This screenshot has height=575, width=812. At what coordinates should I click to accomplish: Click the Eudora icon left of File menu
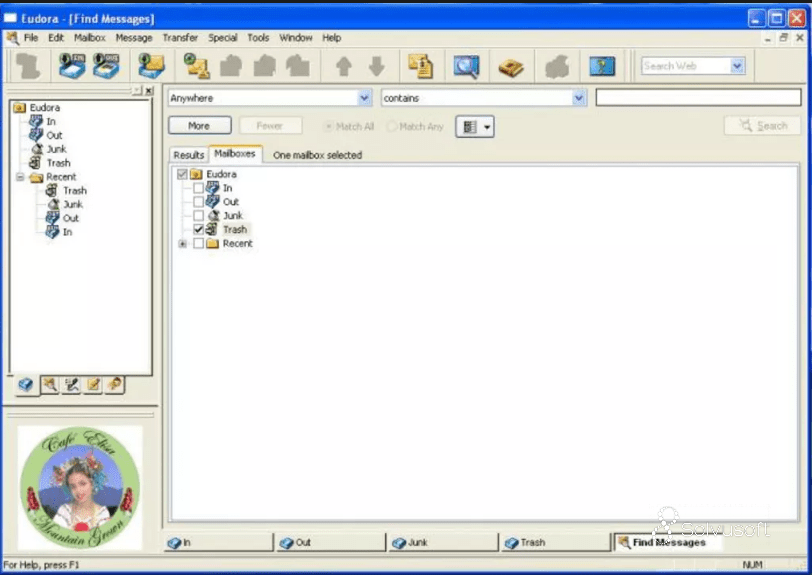click(12, 38)
